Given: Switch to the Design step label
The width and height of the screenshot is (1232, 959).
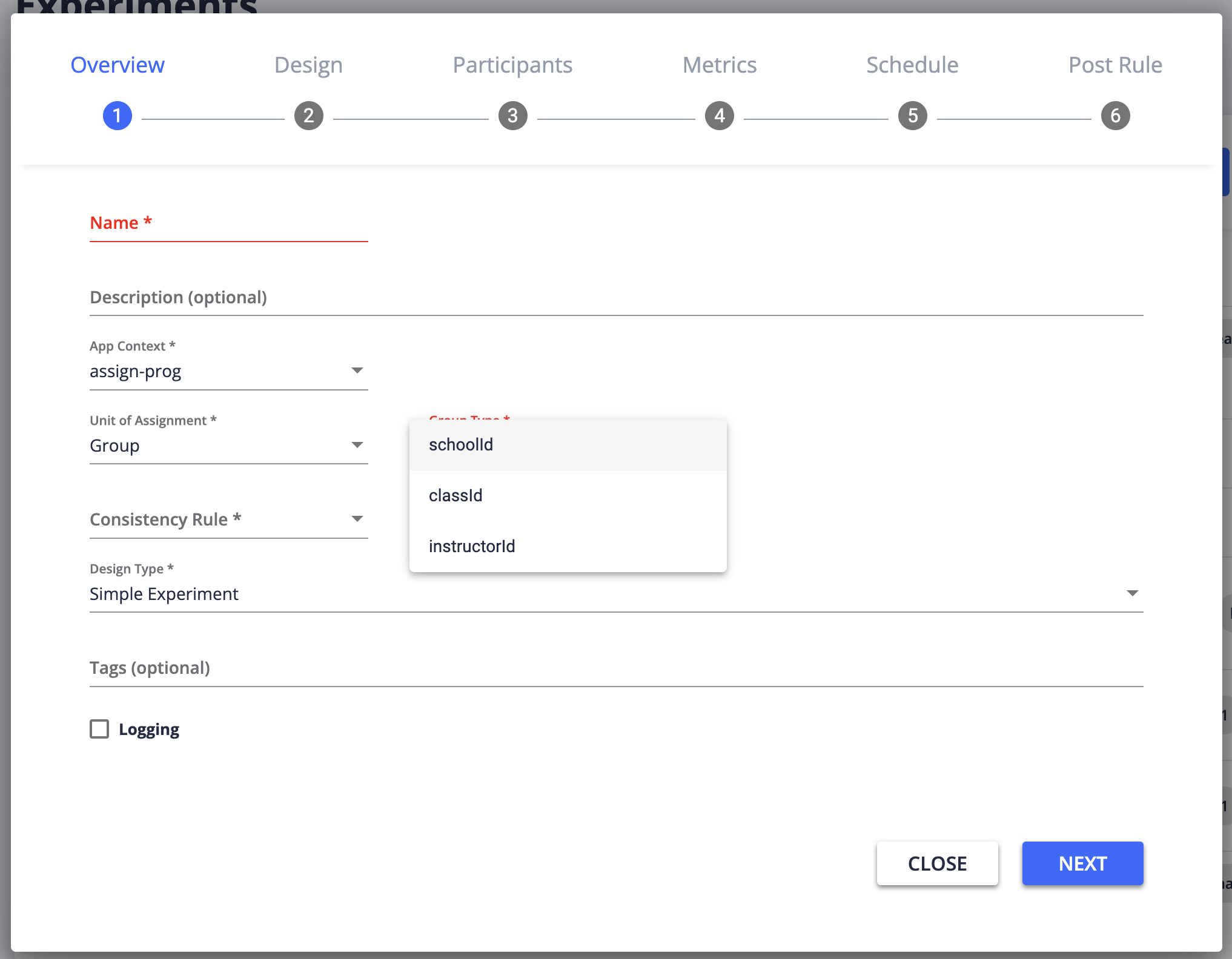Looking at the screenshot, I should click(308, 65).
